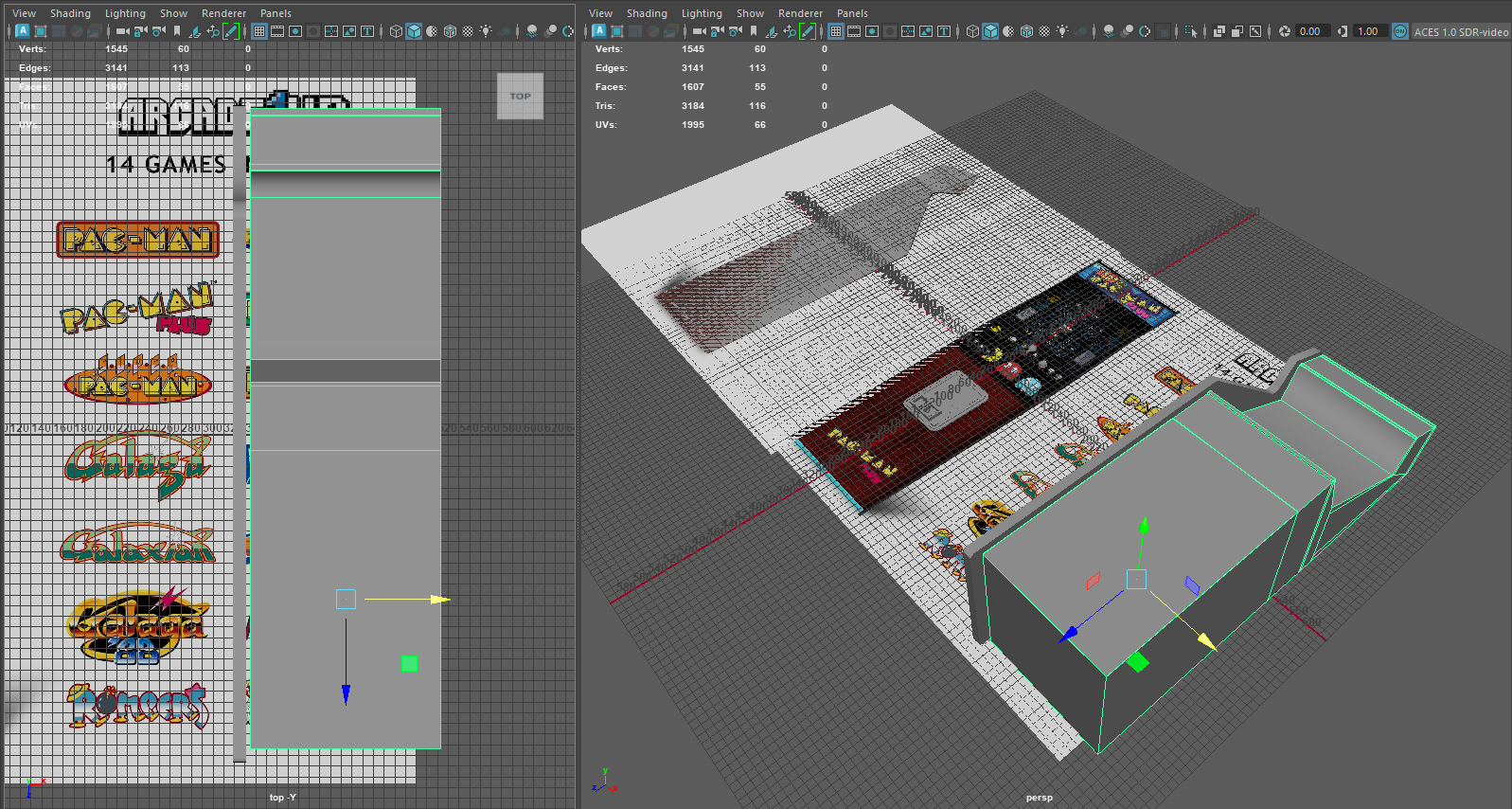This screenshot has height=809, width=1512.
Task: Click Motion Blur icon in persp panel
Action: point(1127,31)
